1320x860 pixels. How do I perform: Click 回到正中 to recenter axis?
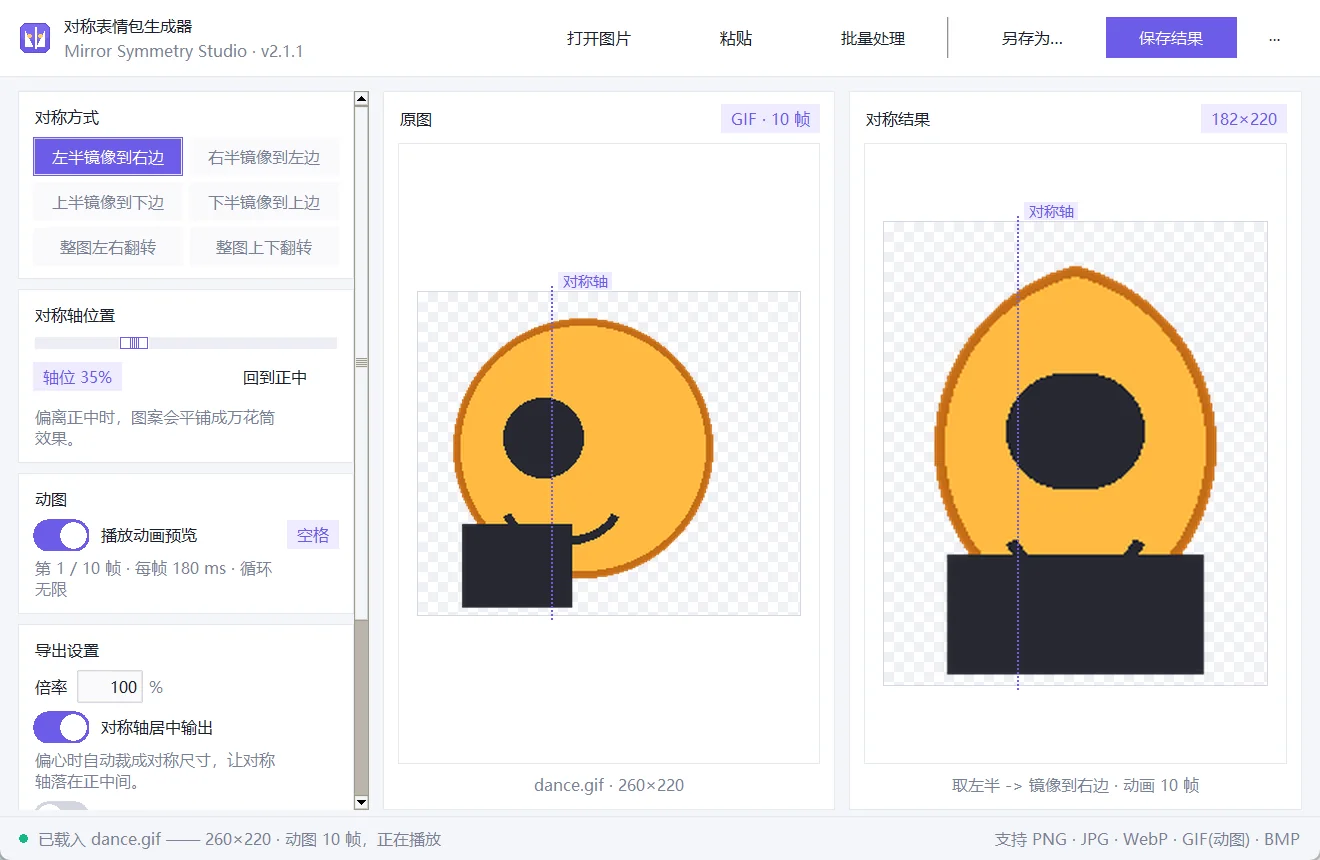pos(275,377)
